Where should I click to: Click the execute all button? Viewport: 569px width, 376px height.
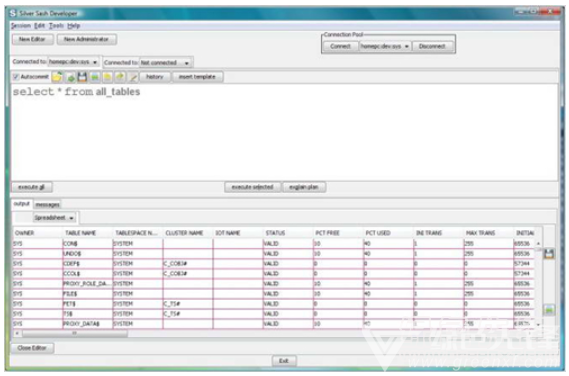point(32,187)
